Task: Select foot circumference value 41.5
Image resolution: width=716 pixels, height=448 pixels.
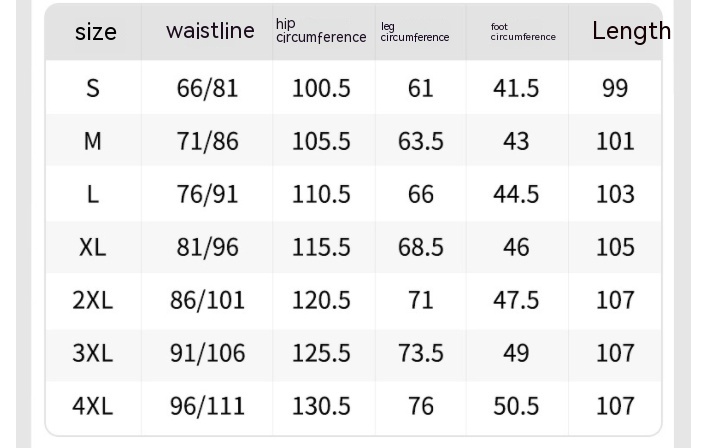Action: point(516,88)
